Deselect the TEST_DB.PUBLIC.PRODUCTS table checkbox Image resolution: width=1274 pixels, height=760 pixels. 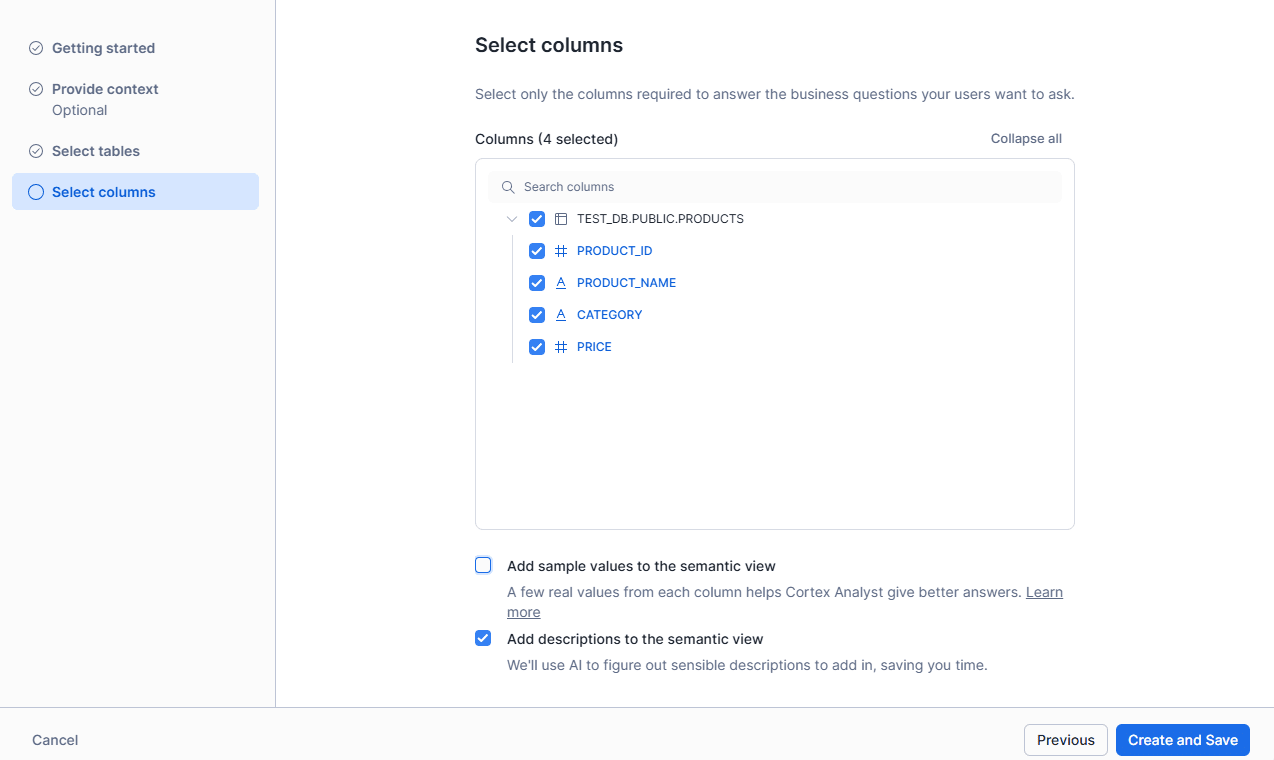pos(537,219)
